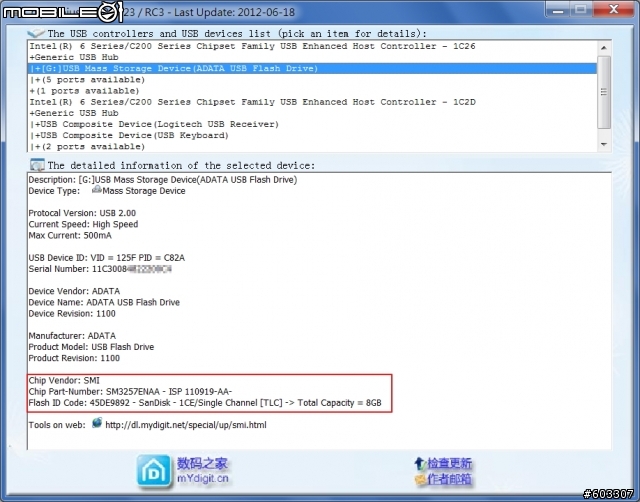Click the detailed information monitor icon
640x502 pixels.
[37, 165]
